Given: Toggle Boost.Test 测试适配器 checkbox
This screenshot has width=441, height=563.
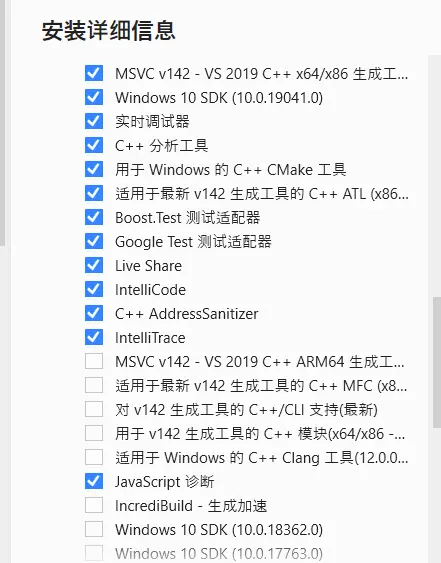Looking at the screenshot, I should click(x=94, y=217).
